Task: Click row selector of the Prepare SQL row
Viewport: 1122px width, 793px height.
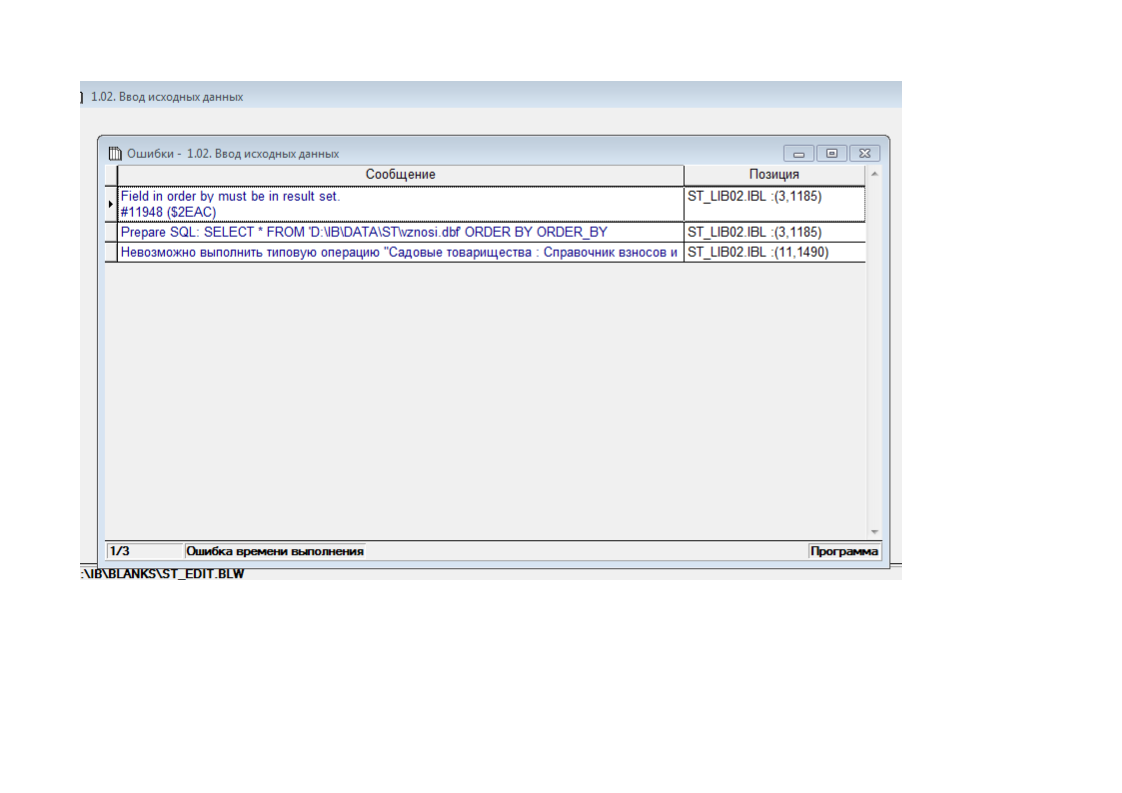Action: [x=111, y=232]
